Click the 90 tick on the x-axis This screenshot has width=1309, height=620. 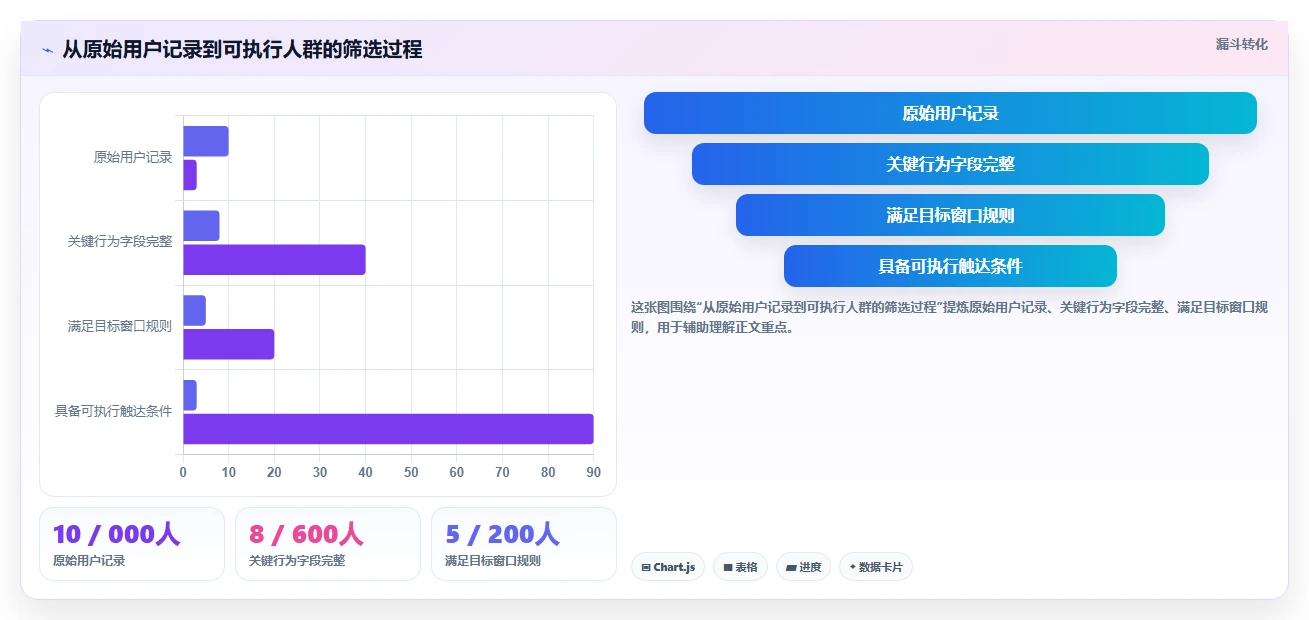(594, 472)
